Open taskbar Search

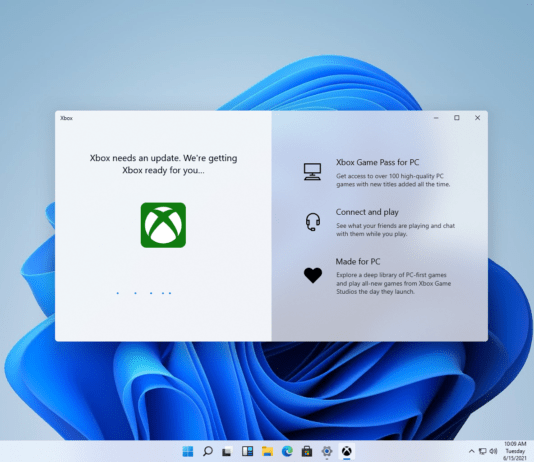point(207,451)
